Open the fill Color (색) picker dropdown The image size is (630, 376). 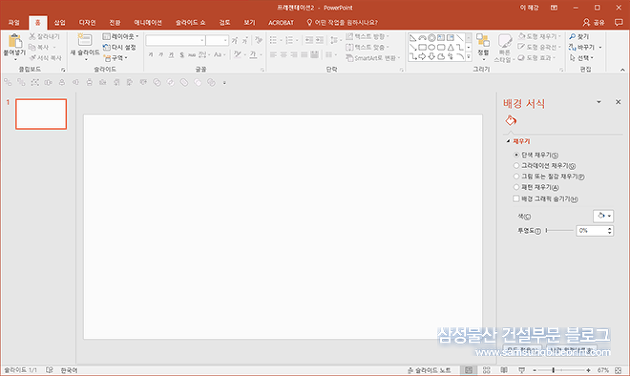click(x=603, y=216)
